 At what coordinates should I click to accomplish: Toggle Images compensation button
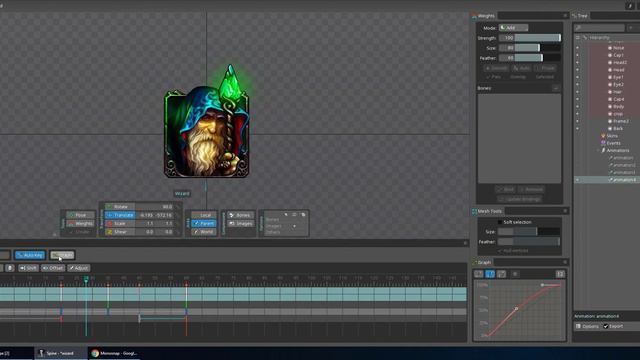point(240,223)
